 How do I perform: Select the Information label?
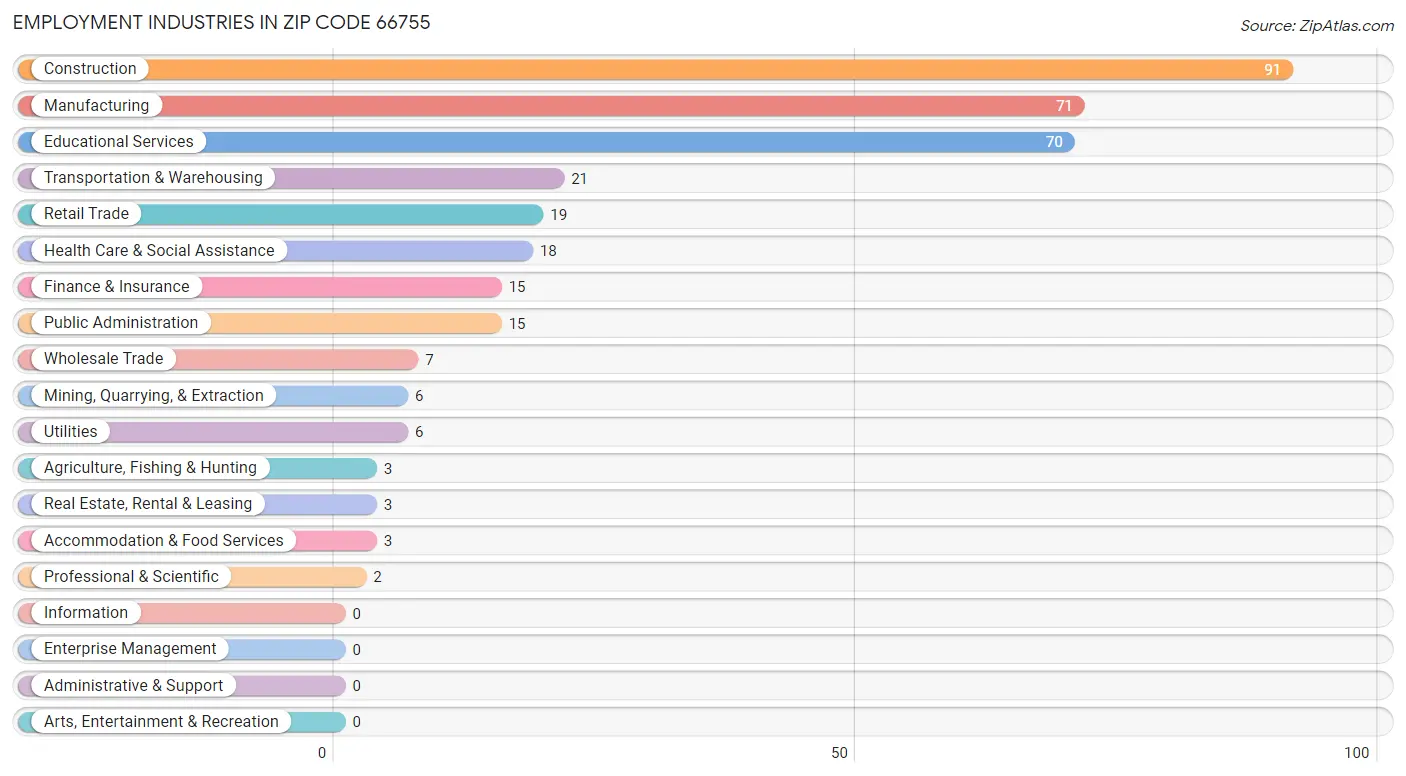[86, 612]
